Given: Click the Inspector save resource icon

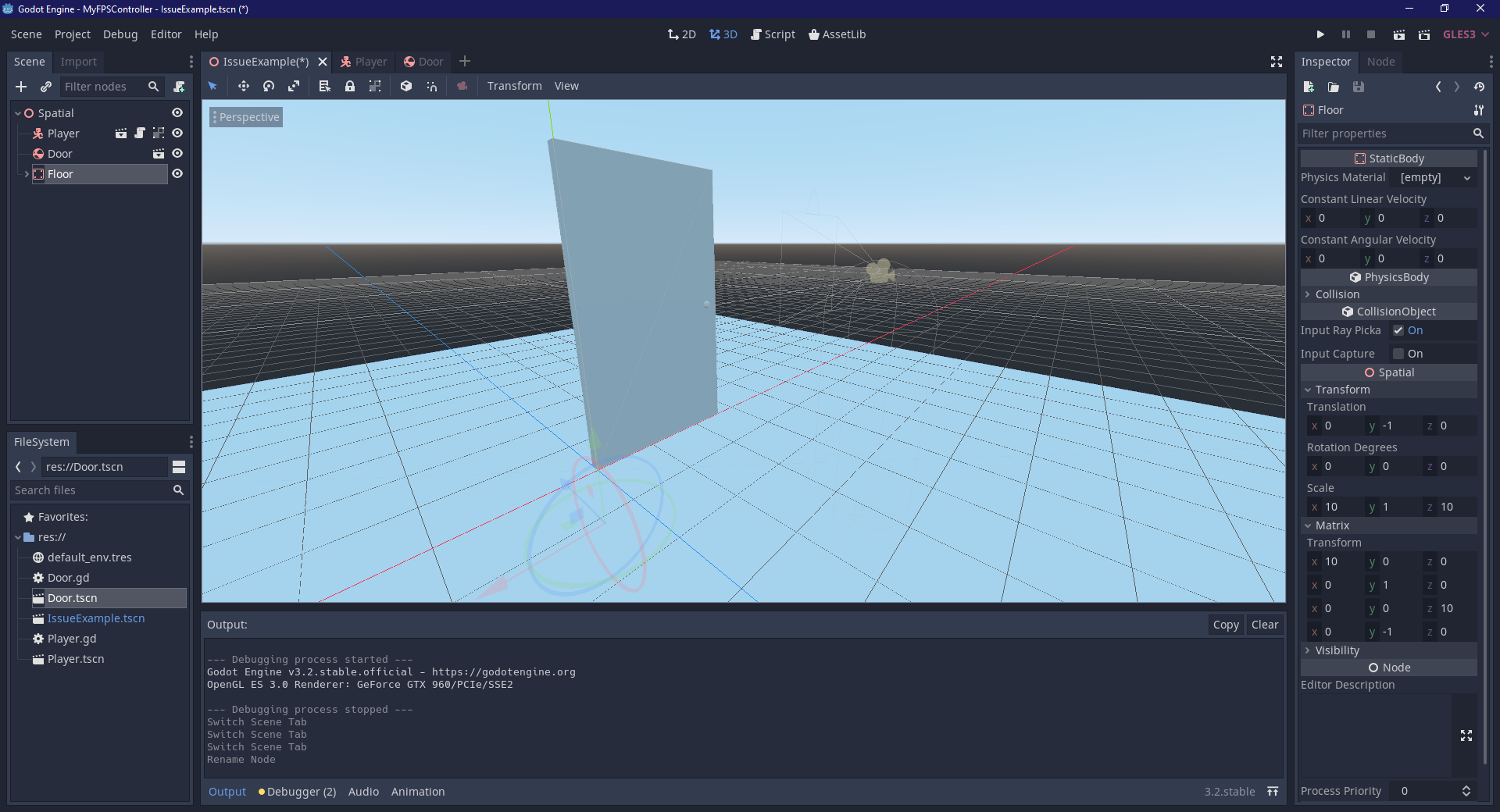Looking at the screenshot, I should coord(1359,87).
